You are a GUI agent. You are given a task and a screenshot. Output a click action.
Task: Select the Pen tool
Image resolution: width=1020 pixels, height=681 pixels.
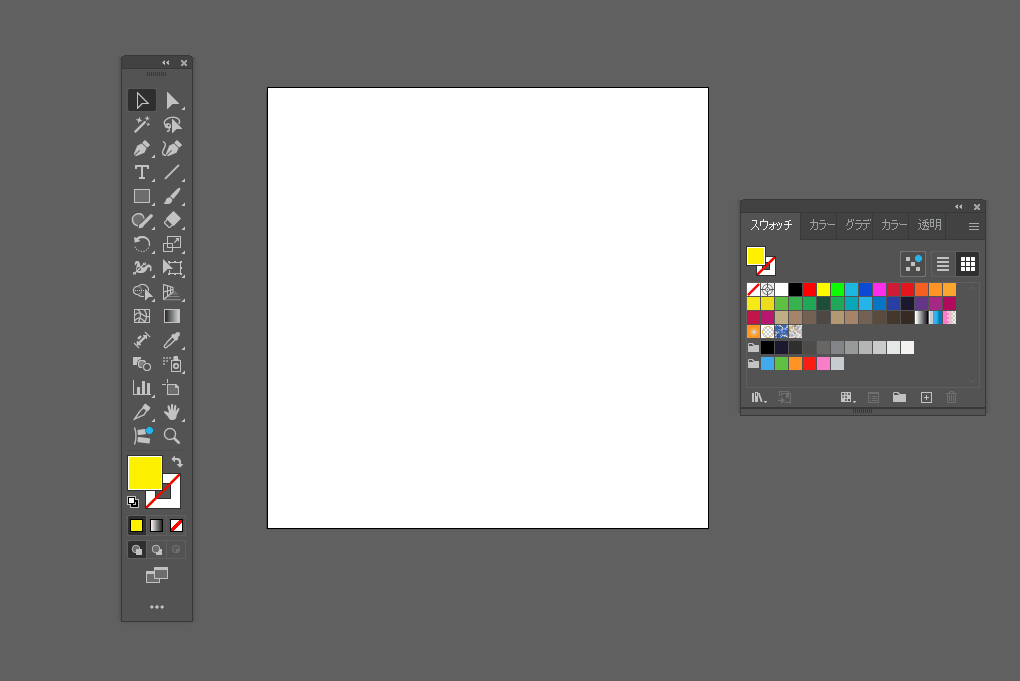pos(142,148)
